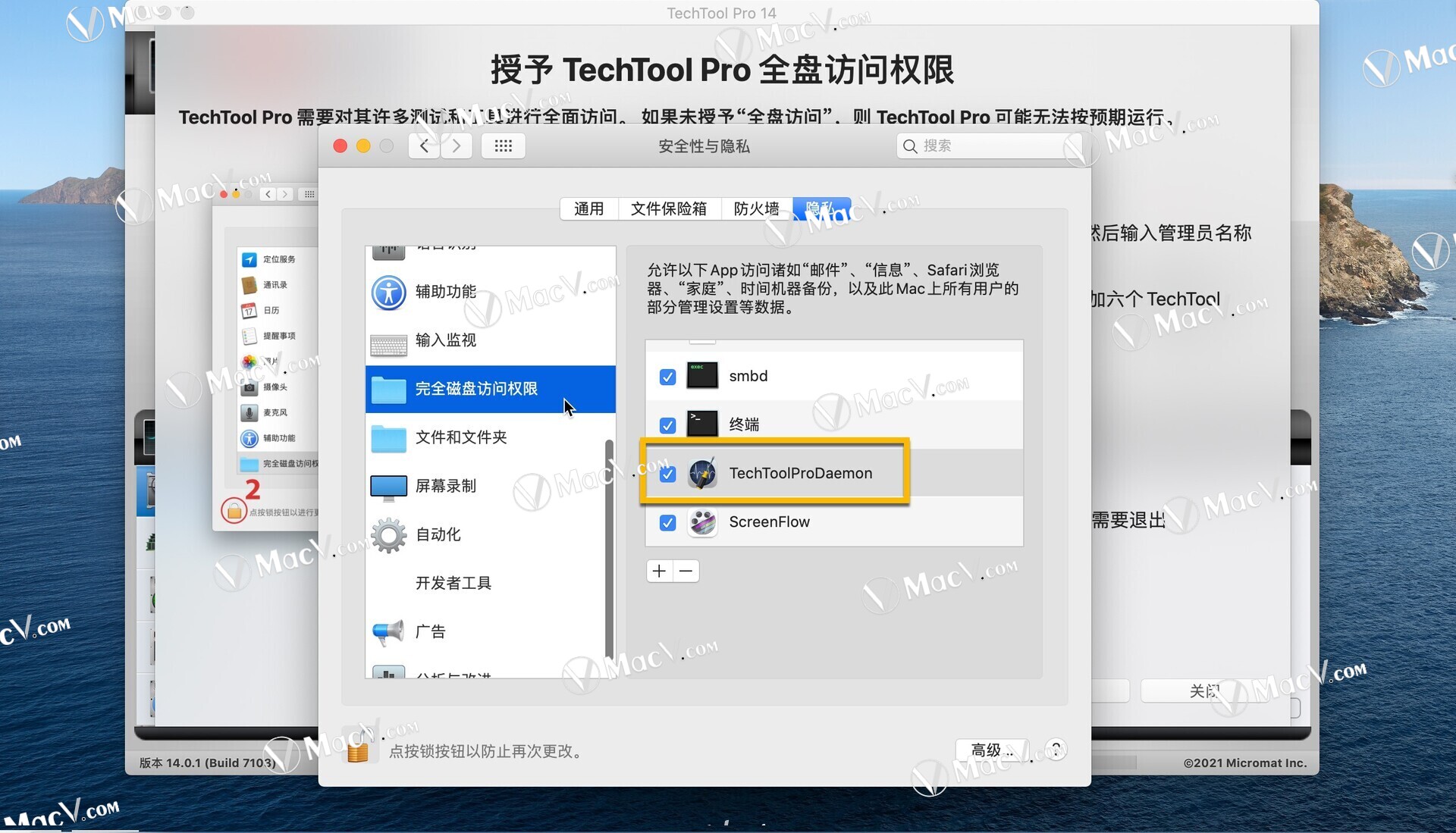The width and height of the screenshot is (1456, 833).
Task: Select the Automation gear icon (自动化)
Action: coord(388,535)
